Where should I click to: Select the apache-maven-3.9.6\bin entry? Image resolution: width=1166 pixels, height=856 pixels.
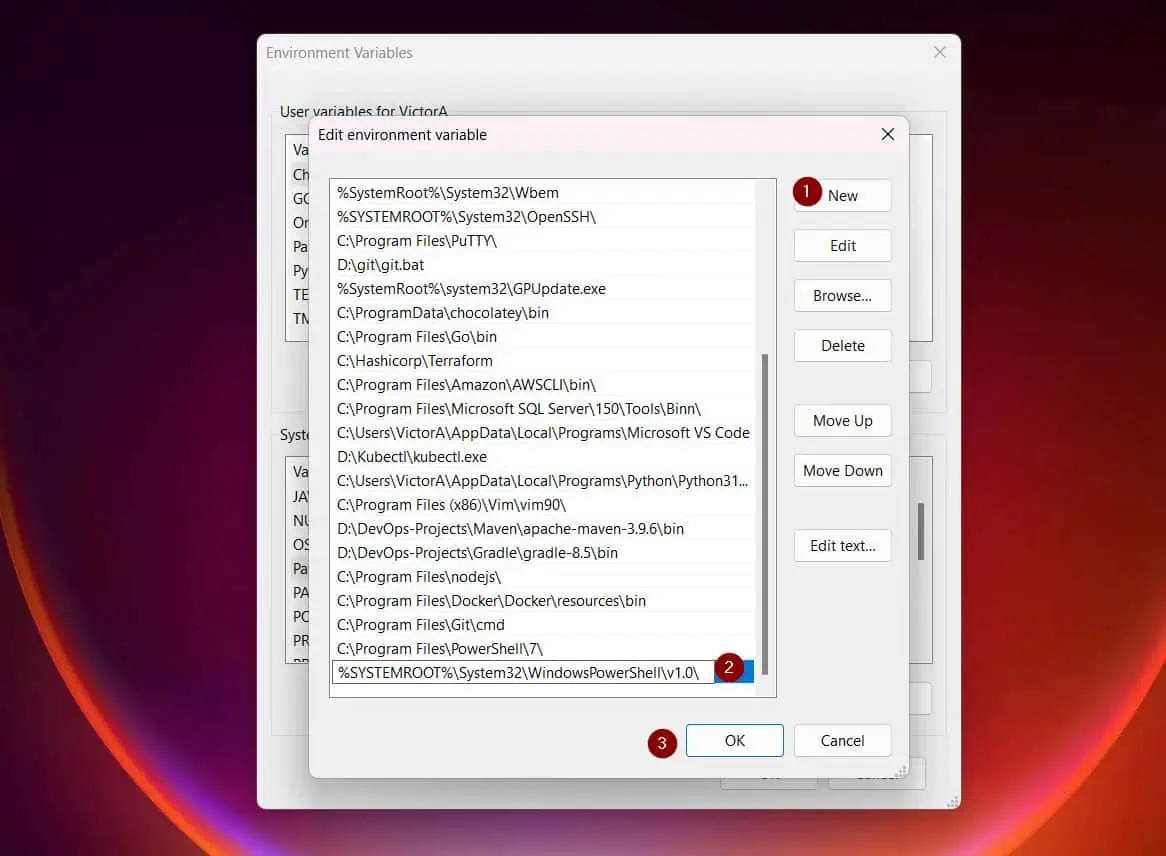tap(543, 529)
